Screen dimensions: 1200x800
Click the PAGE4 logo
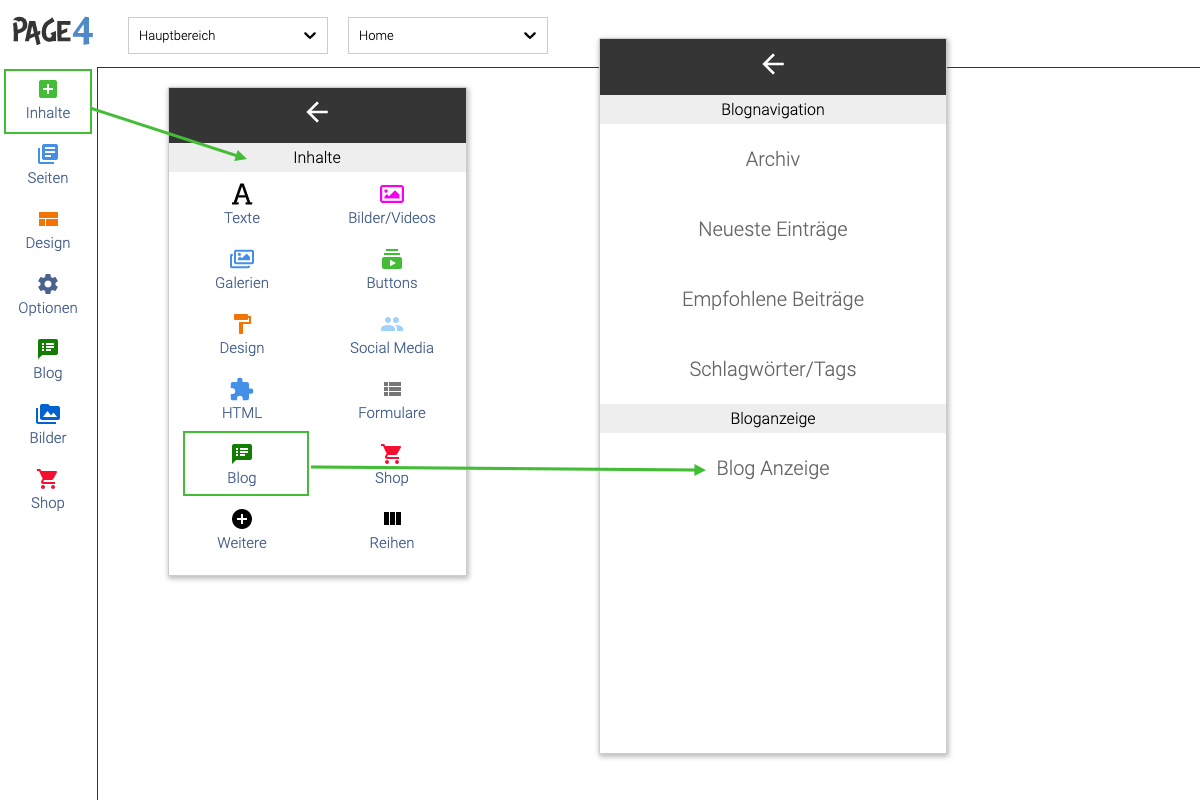point(53,31)
